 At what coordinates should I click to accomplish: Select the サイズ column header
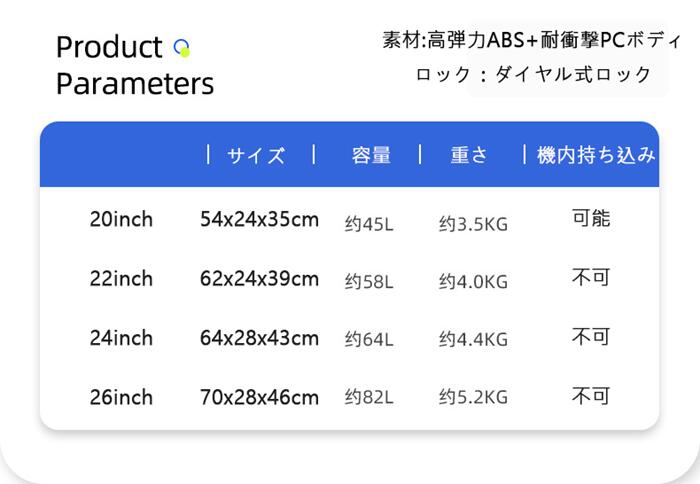(256, 155)
